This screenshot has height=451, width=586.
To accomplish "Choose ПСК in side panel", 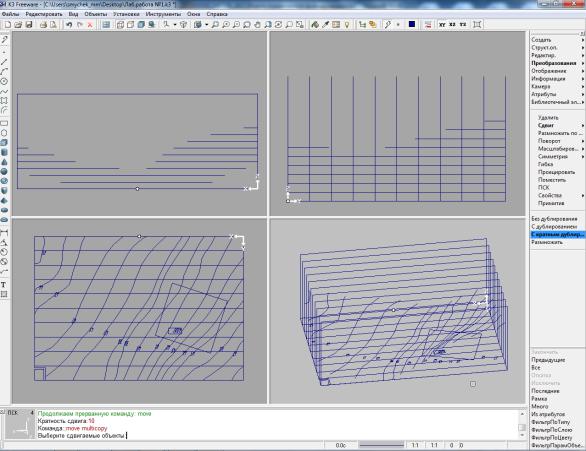I will point(543,188).
